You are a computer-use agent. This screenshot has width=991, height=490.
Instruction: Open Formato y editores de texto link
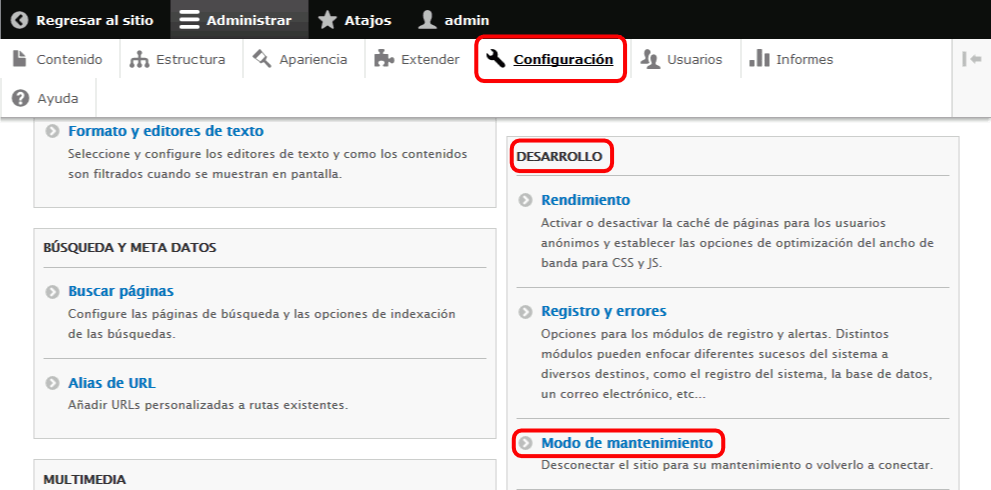166,132
